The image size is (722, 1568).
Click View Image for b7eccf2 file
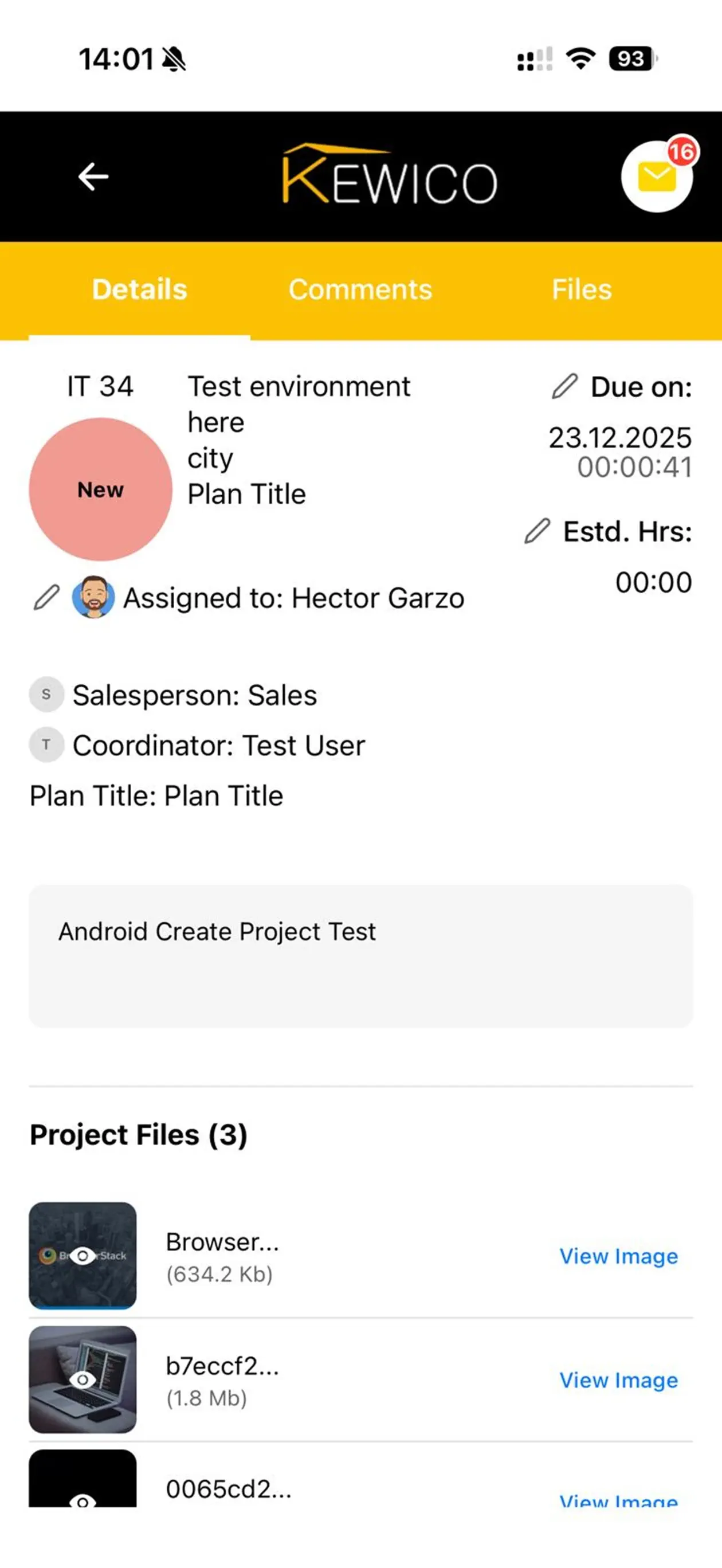tap(618, 1380)
